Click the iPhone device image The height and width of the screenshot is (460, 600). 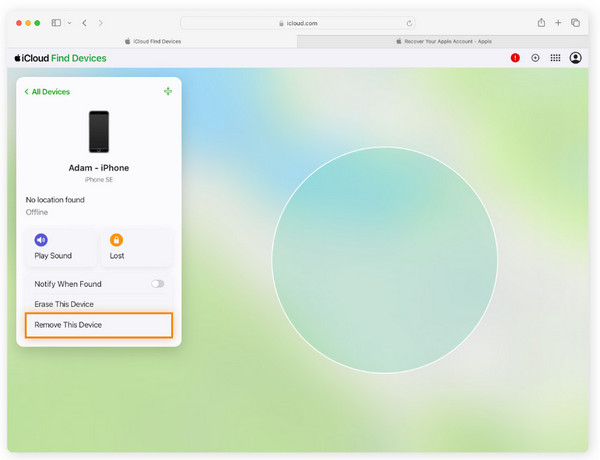(x=99, y=132)
